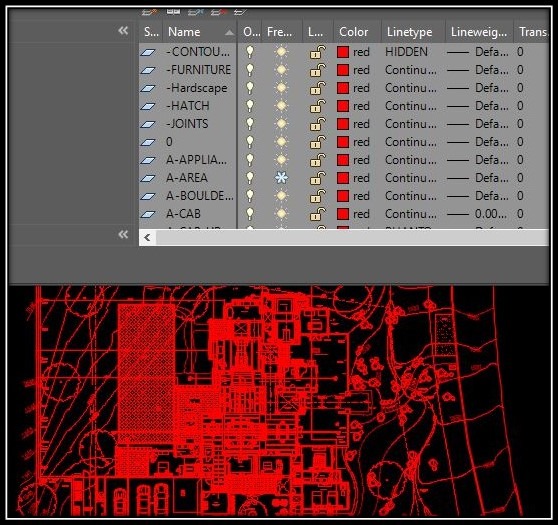Collapse panel with lower double chevron

(123, 234)
